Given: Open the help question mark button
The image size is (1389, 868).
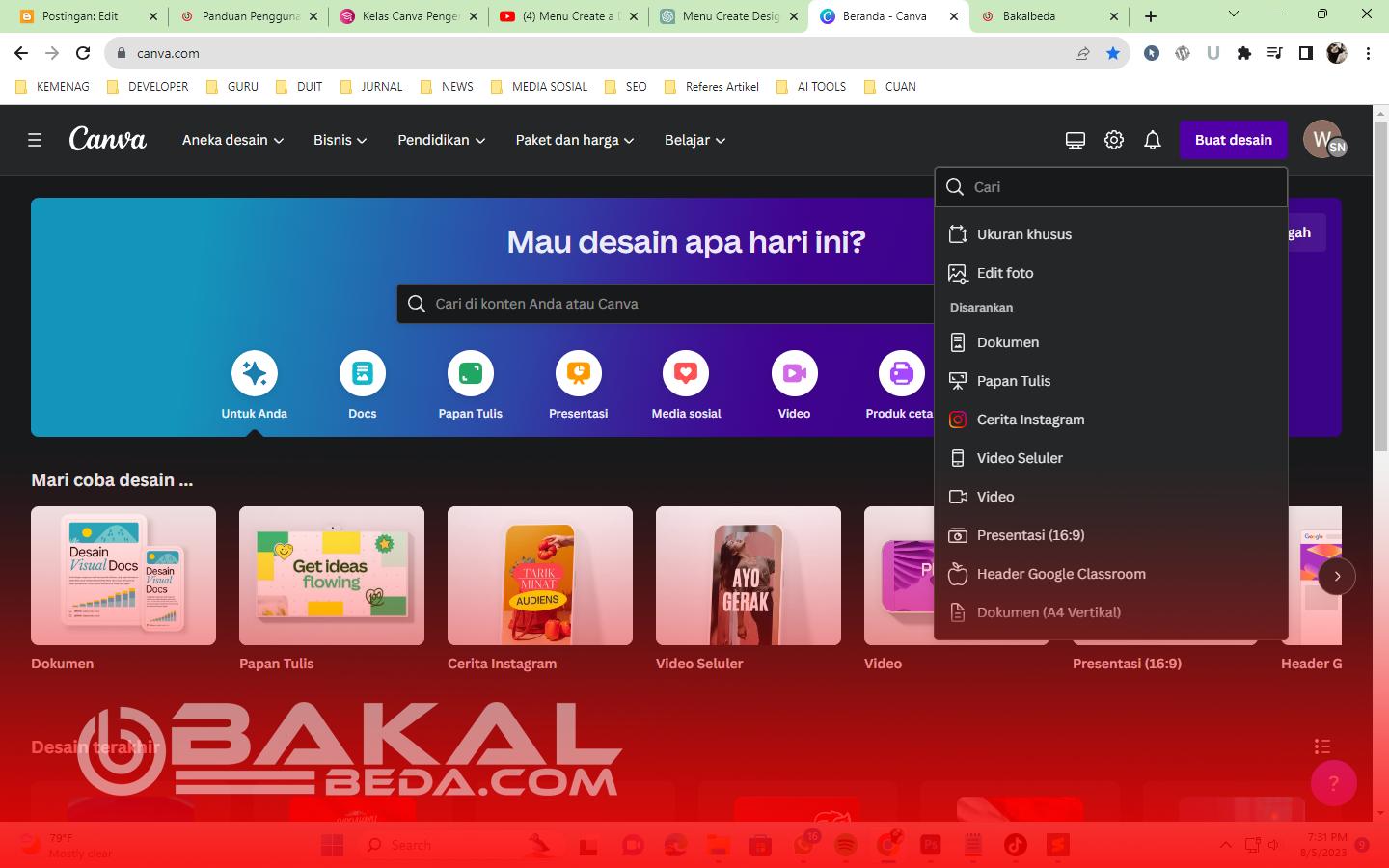Looking at the screenshot, I should (x=1334, y=783).
